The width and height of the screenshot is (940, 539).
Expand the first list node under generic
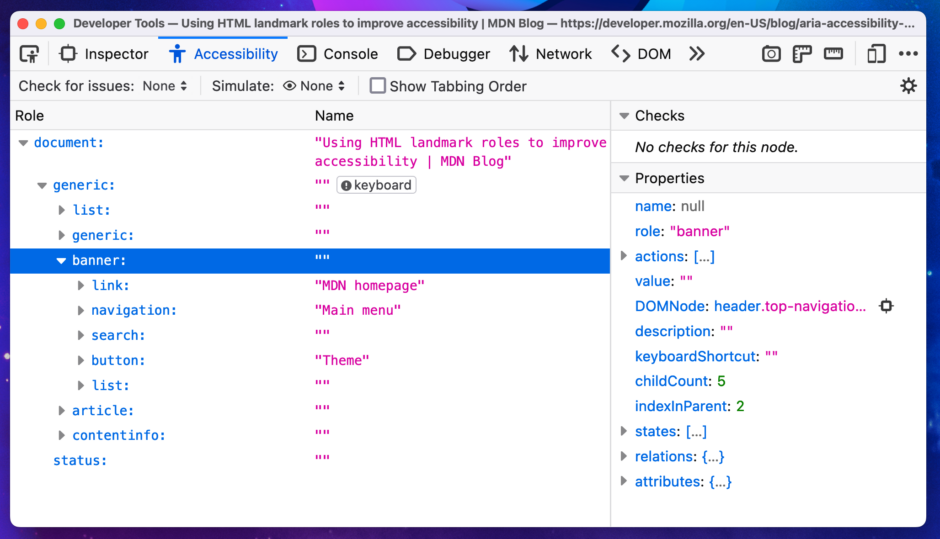(61, 210)
